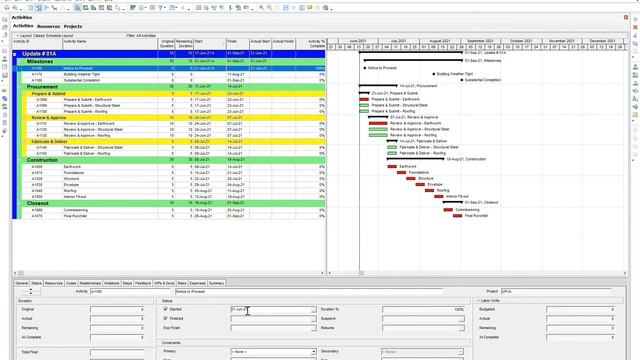640x360 pixels.
Task: Click into the Started date field
Action: (x=271, y=310)
